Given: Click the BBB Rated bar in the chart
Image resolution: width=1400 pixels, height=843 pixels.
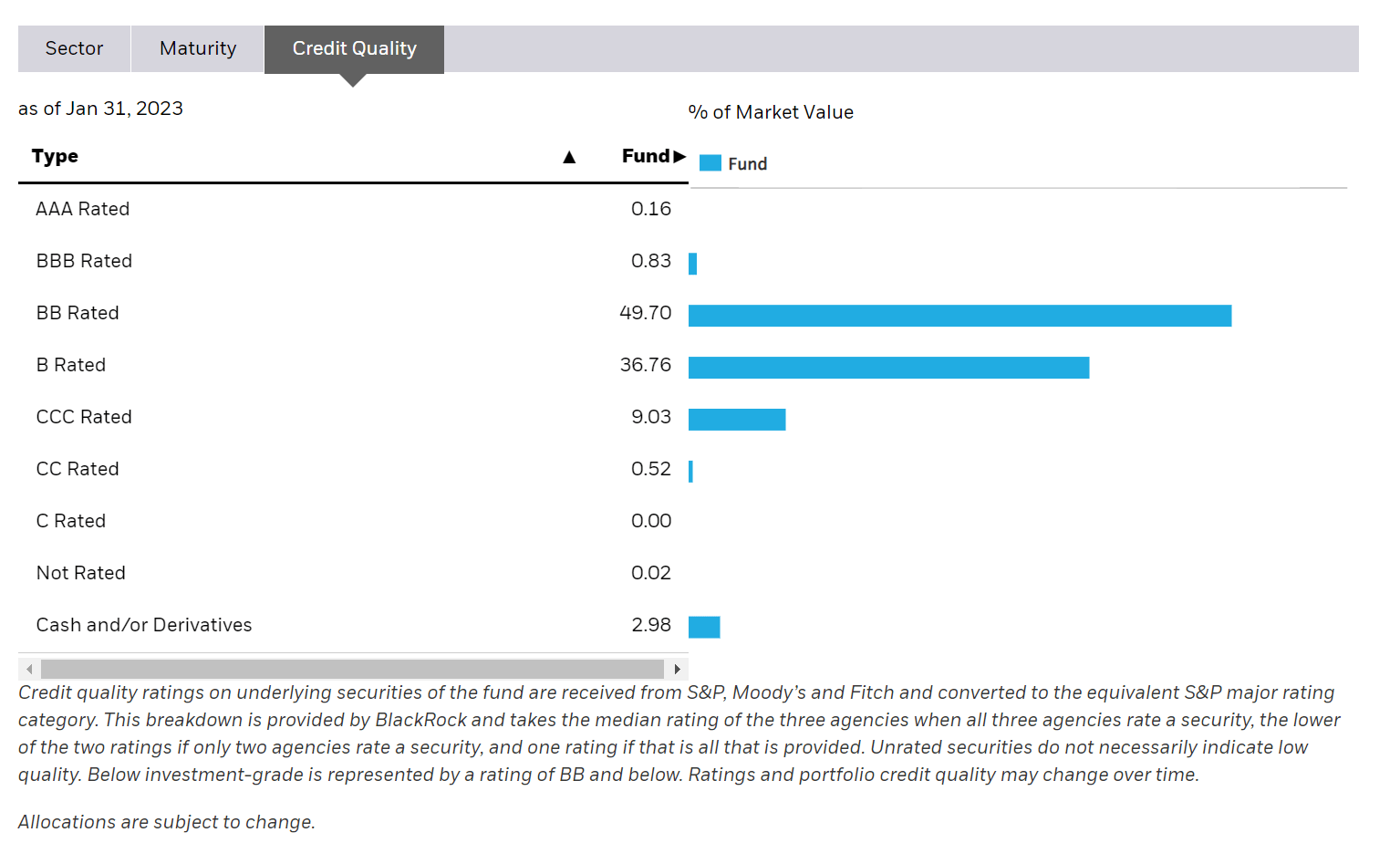Looking at the screenshot, I should tap(694, 263).
